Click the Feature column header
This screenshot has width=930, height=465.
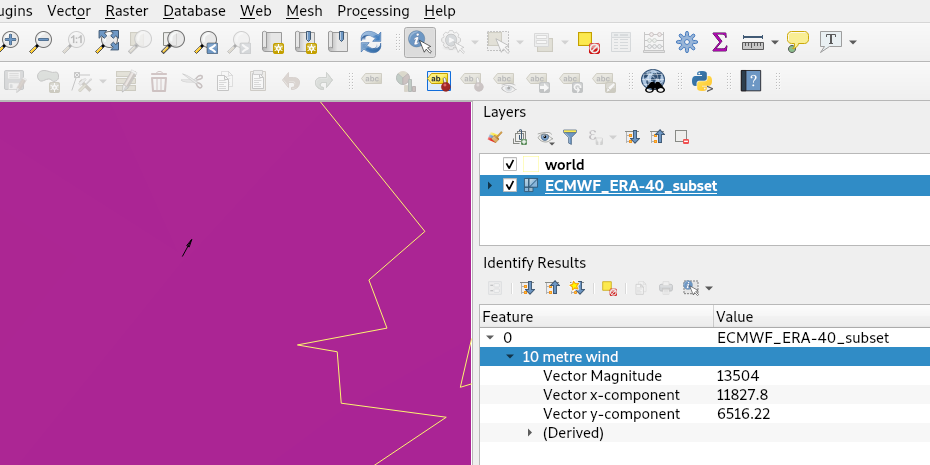596,317
